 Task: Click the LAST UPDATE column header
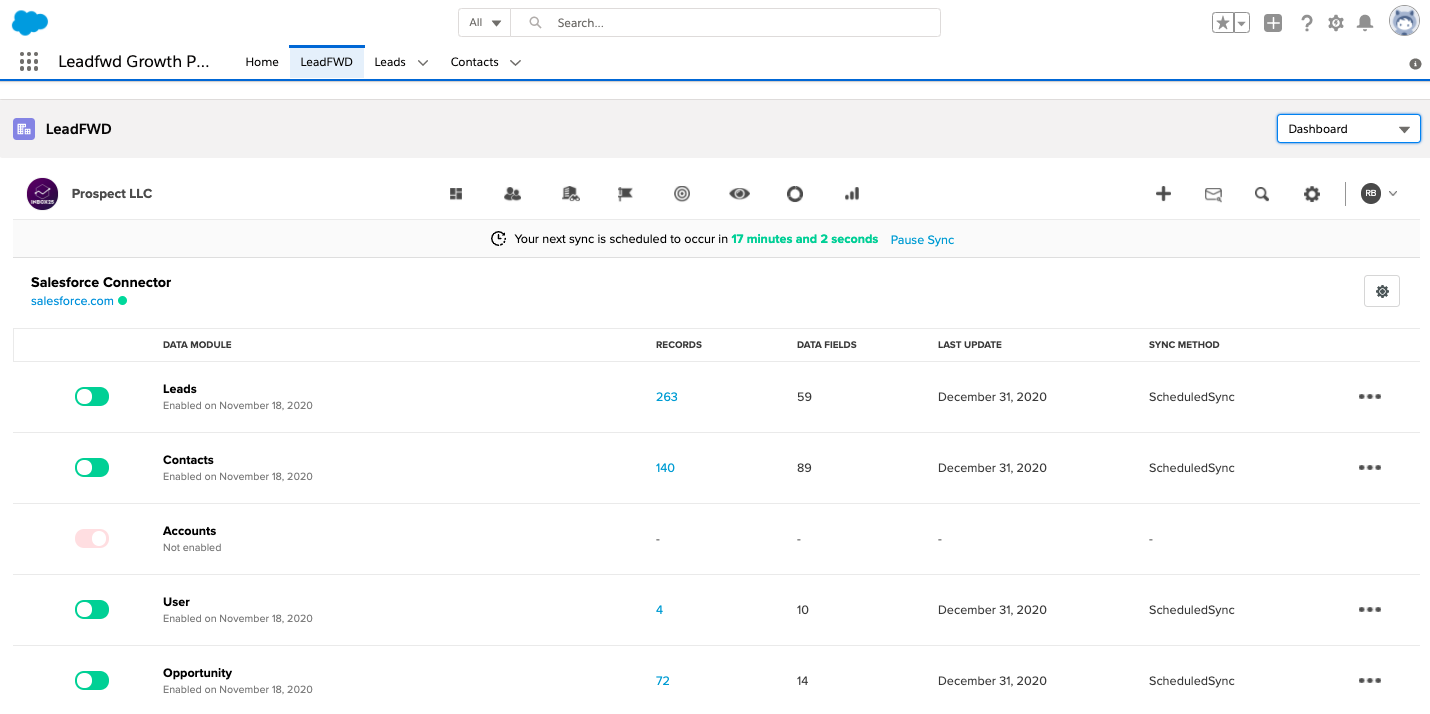970,345
